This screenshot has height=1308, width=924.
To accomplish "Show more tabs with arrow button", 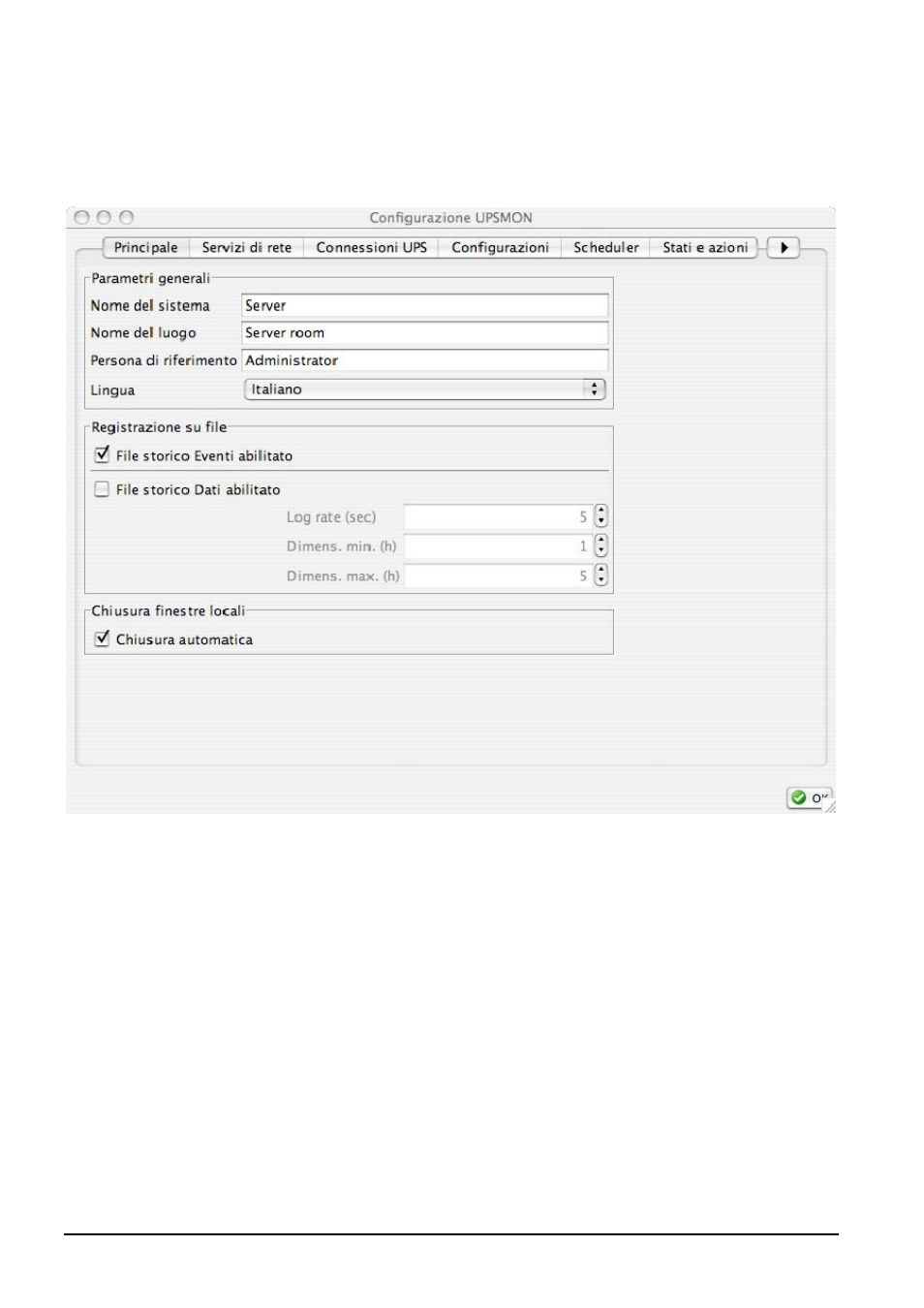I will coord(784,248).
